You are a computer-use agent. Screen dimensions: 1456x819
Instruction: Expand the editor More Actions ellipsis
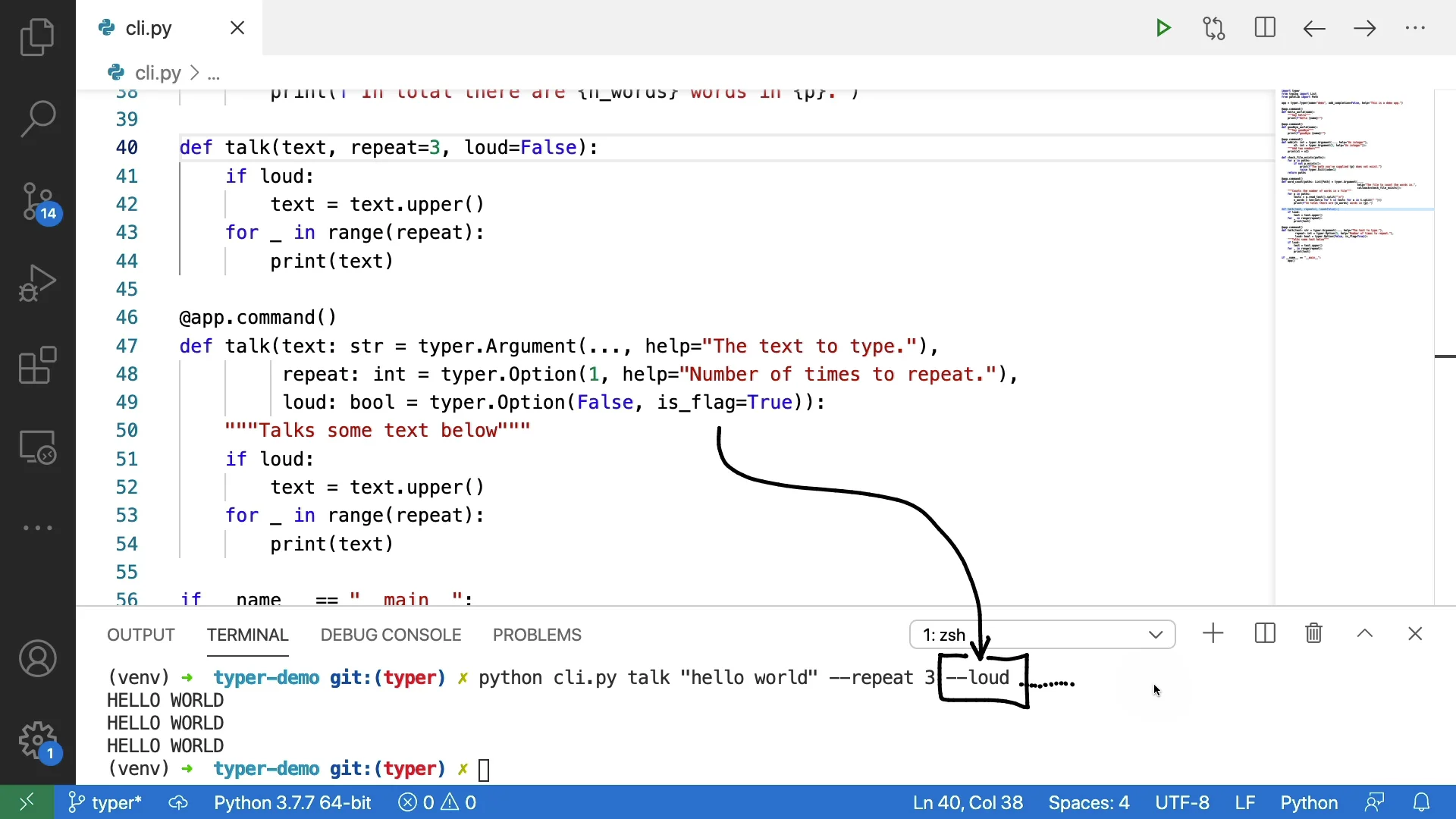coord(1415,29)
